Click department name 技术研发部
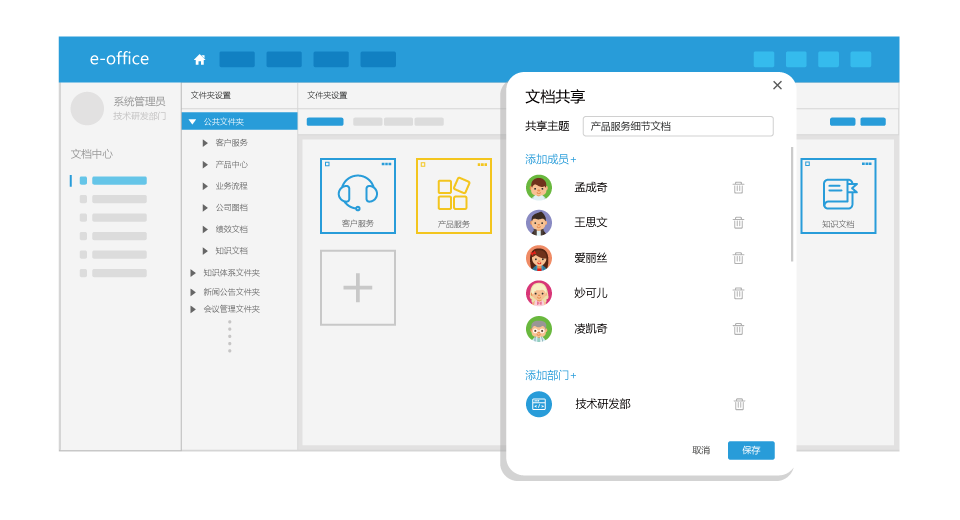The height and width of the screenshot is (520, 960). tap(603, 404)
